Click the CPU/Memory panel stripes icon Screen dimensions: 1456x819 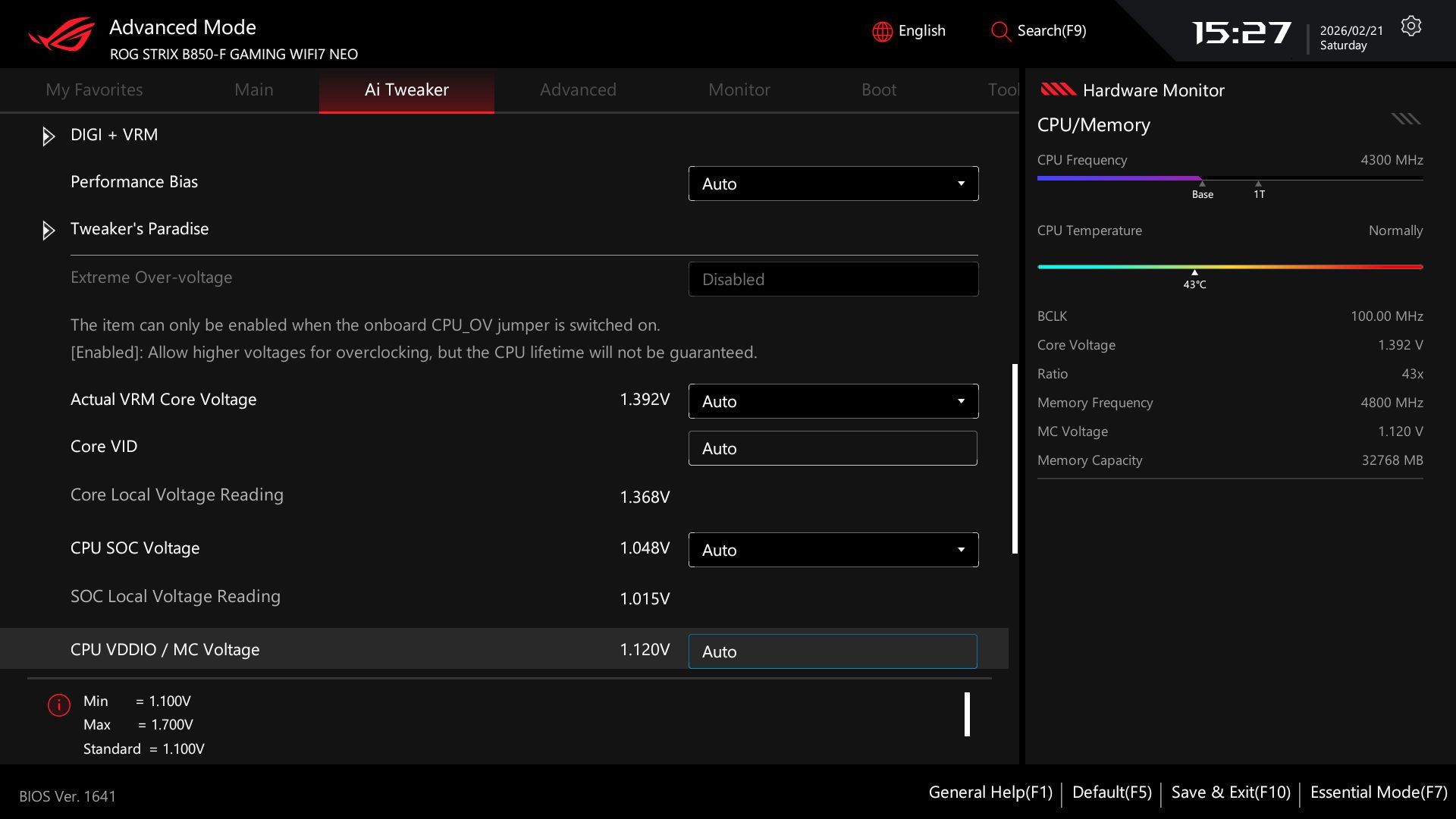click(1406, 119)
